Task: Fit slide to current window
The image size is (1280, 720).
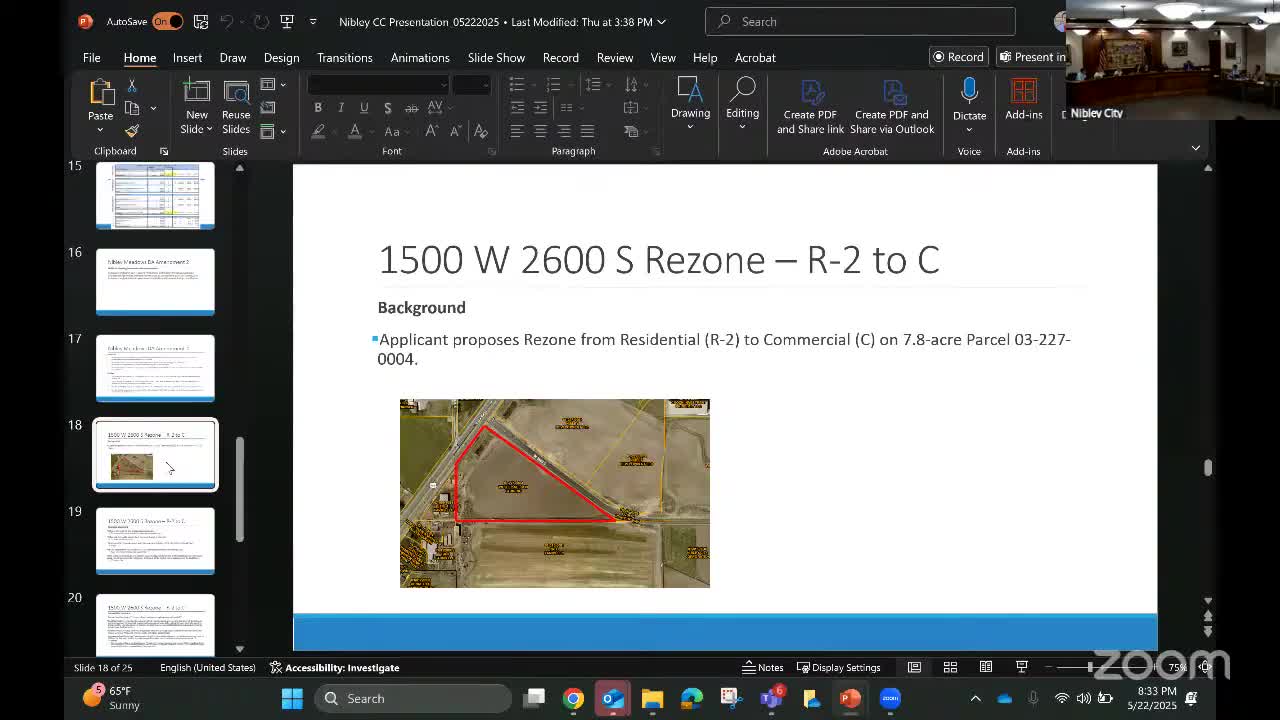Action: (x=1205, y=667)
